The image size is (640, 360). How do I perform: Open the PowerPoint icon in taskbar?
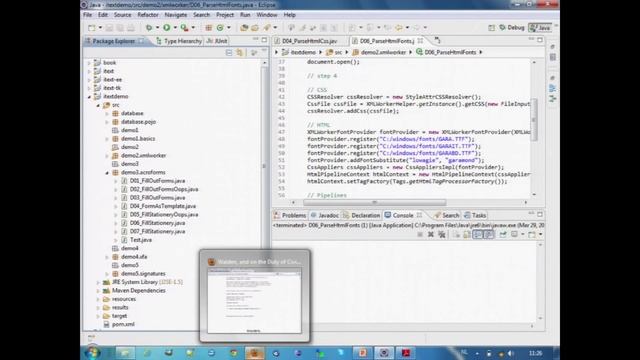(362, 353)
